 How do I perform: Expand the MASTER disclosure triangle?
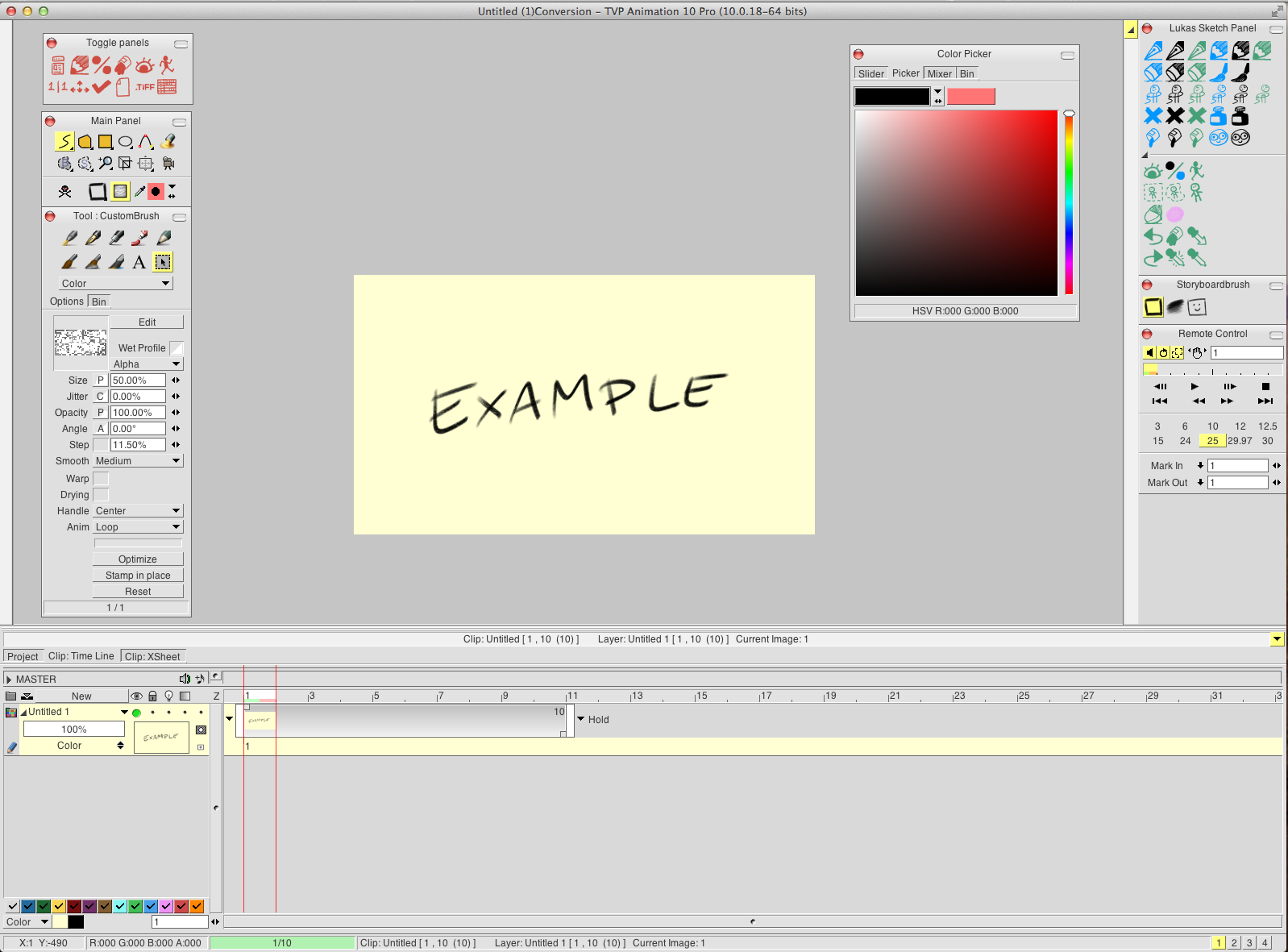[x=9, y=680]
